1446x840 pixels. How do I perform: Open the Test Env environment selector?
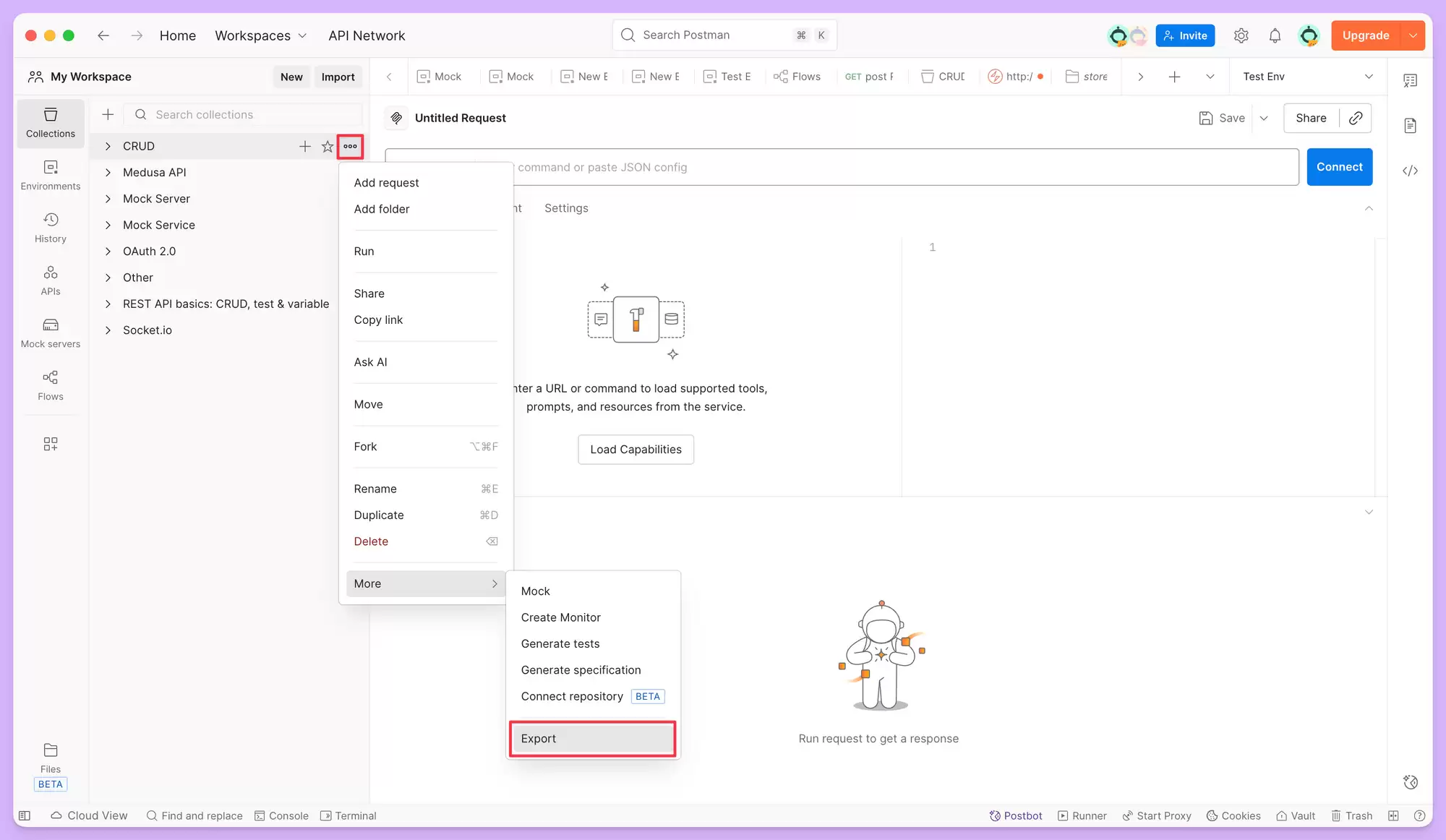tap(1307, 77)
